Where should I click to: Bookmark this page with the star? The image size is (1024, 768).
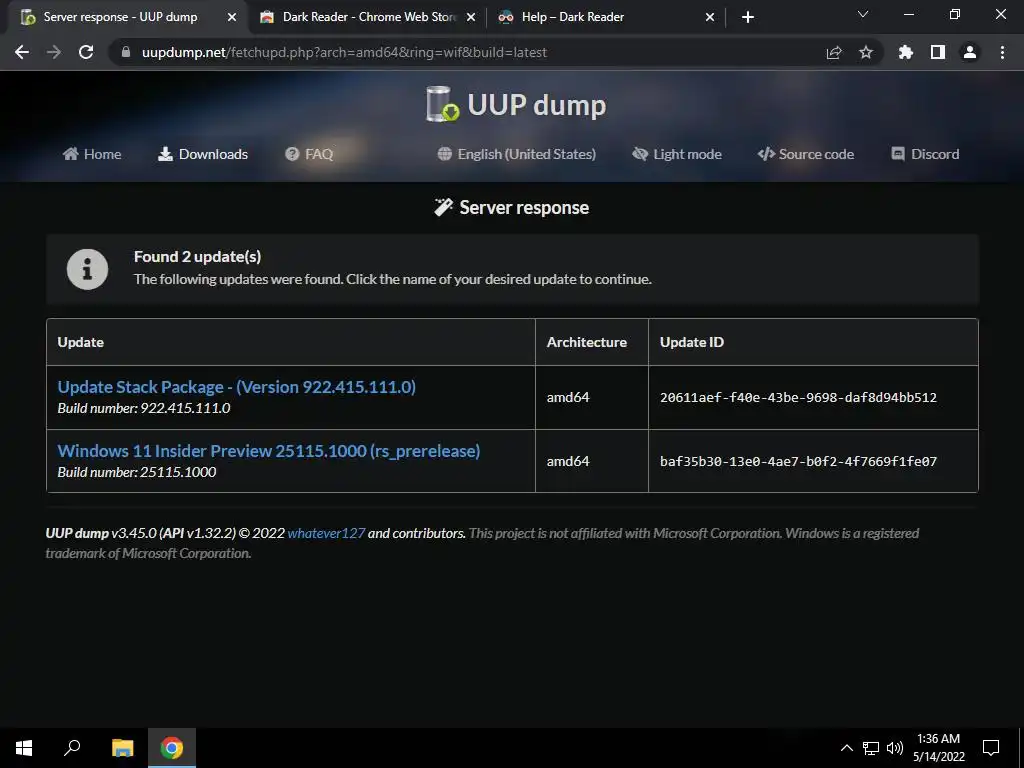coord(866,52)
